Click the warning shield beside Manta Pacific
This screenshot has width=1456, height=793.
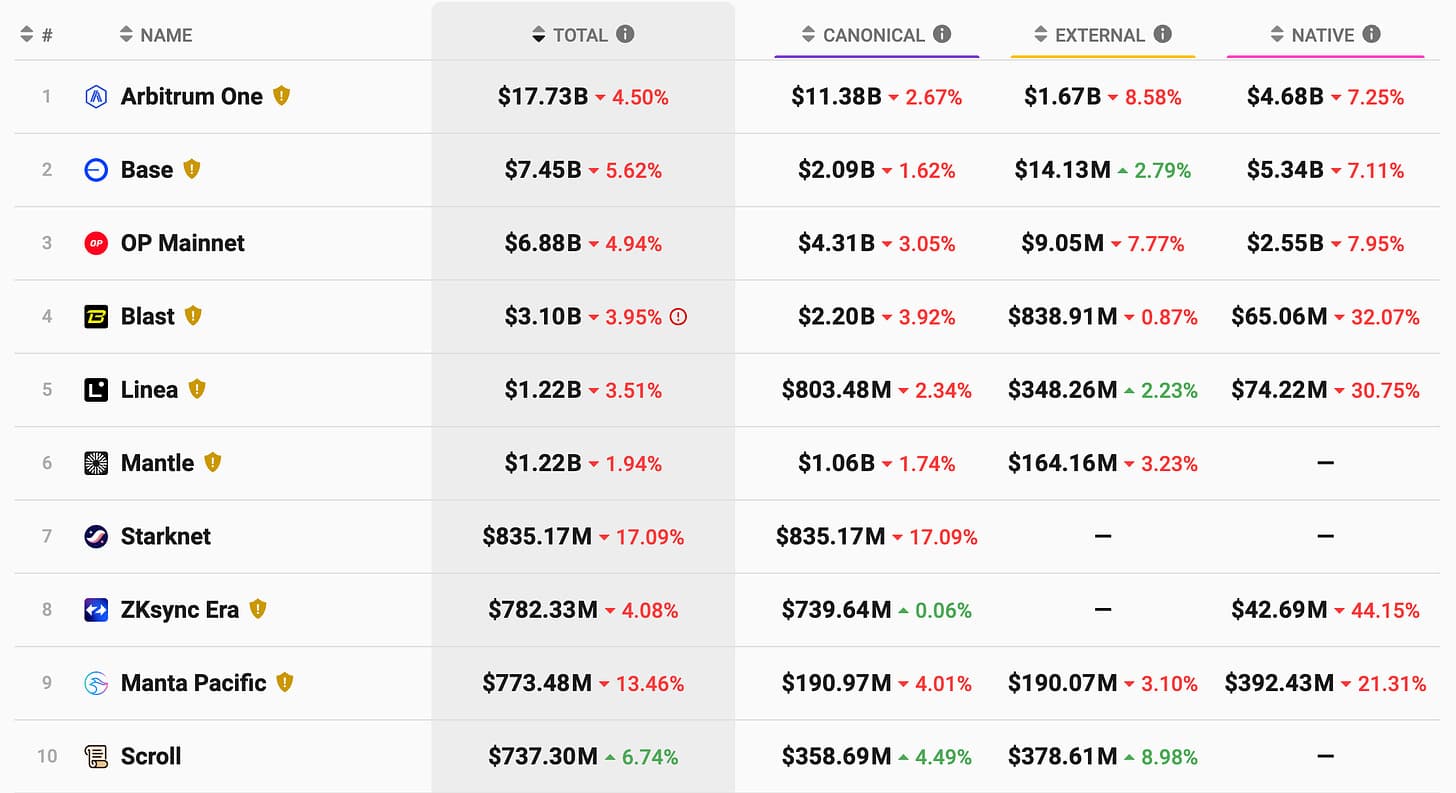(x=285, y=682)
